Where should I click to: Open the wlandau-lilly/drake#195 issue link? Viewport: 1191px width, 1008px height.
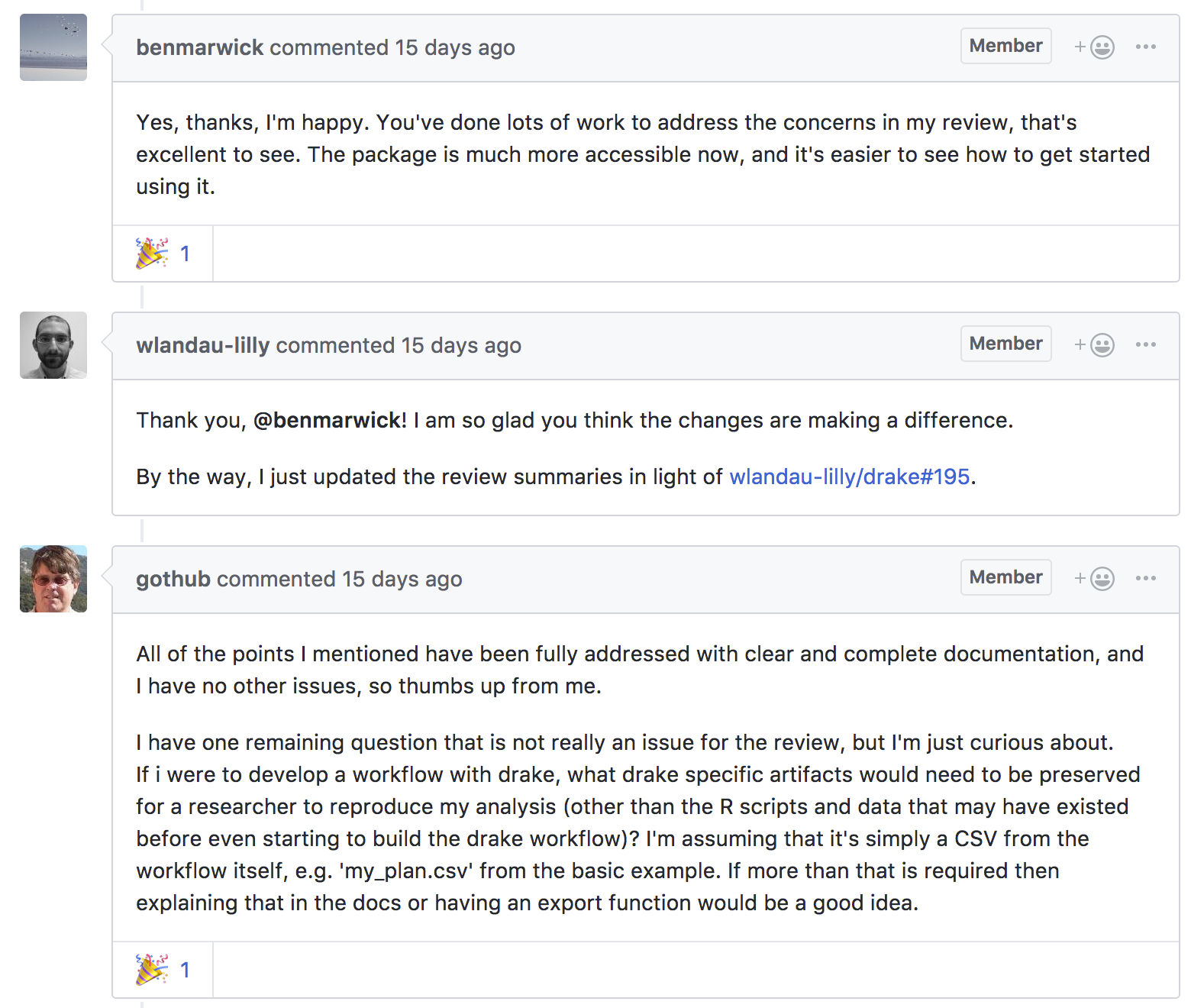pos(849,477)
